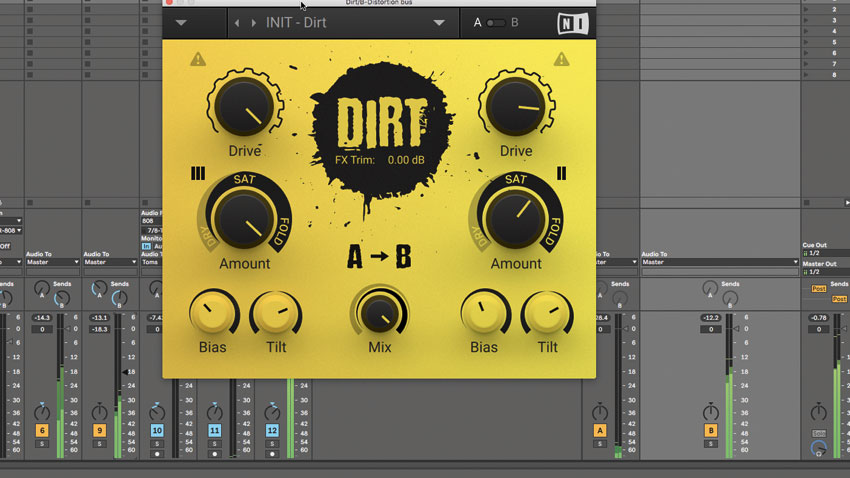
Task: Click the left channel warning triangle icon
Action: pos(198,59)
